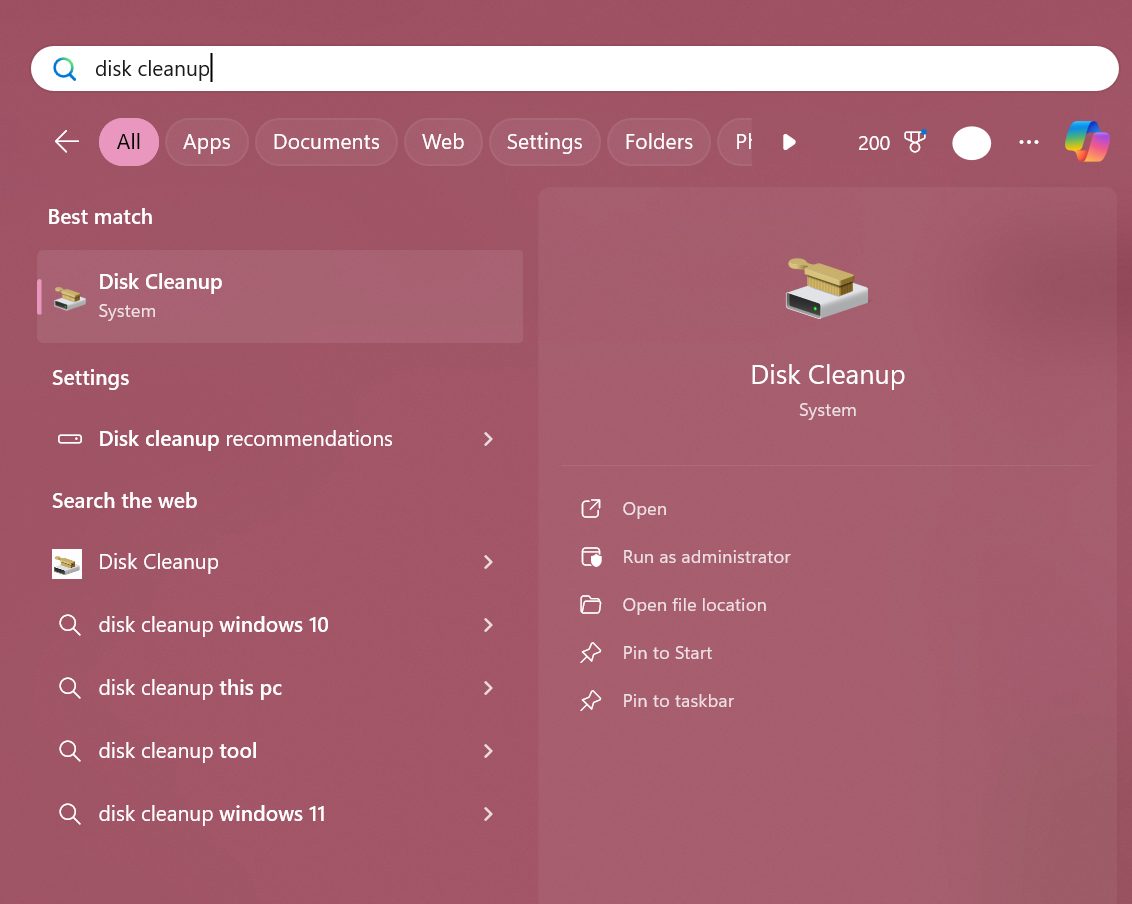
Task: Switch to the Web filter tab
Action: point(443,142)
